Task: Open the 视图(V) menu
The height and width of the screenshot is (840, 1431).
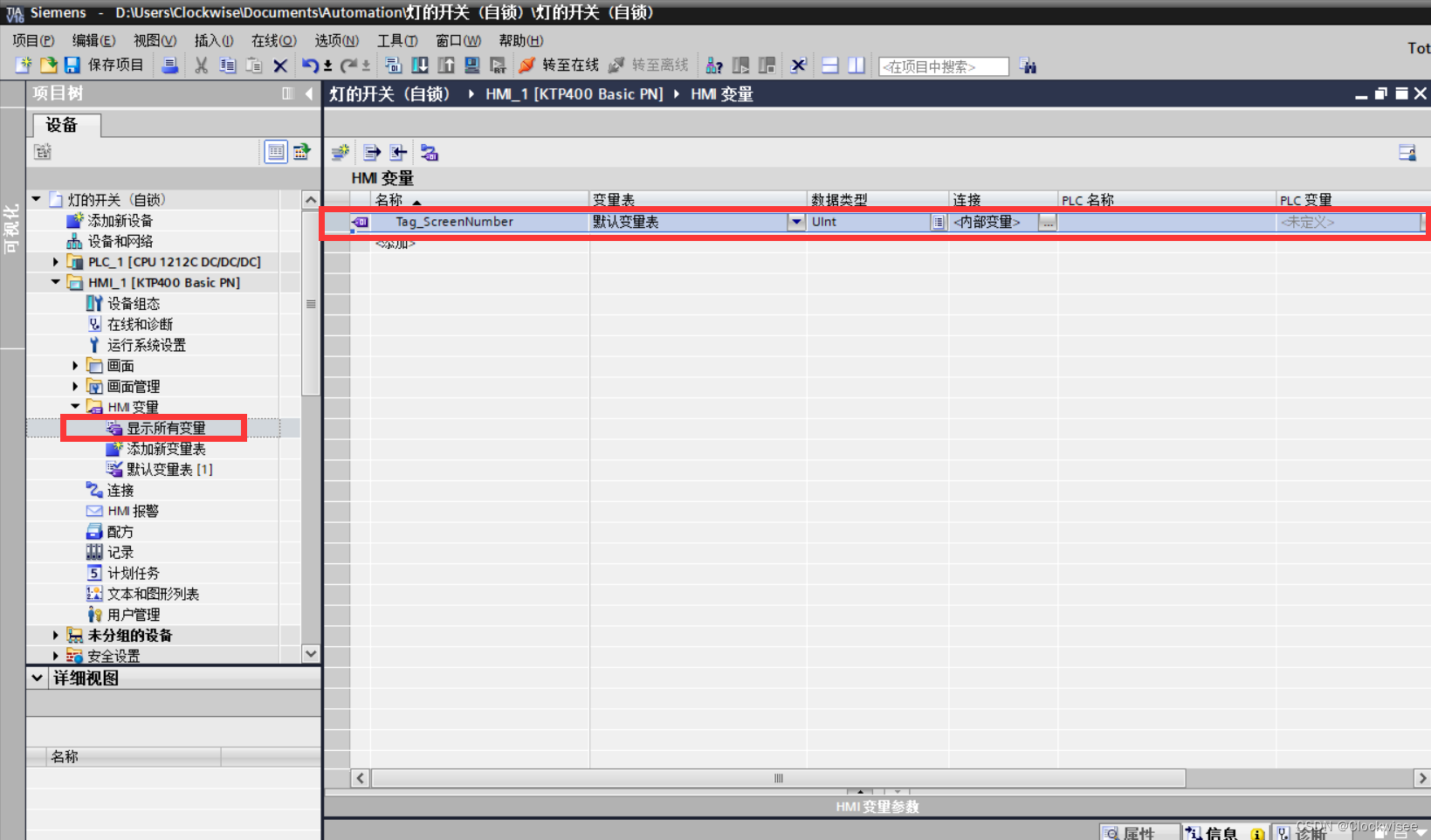Action: click(155, 40)
